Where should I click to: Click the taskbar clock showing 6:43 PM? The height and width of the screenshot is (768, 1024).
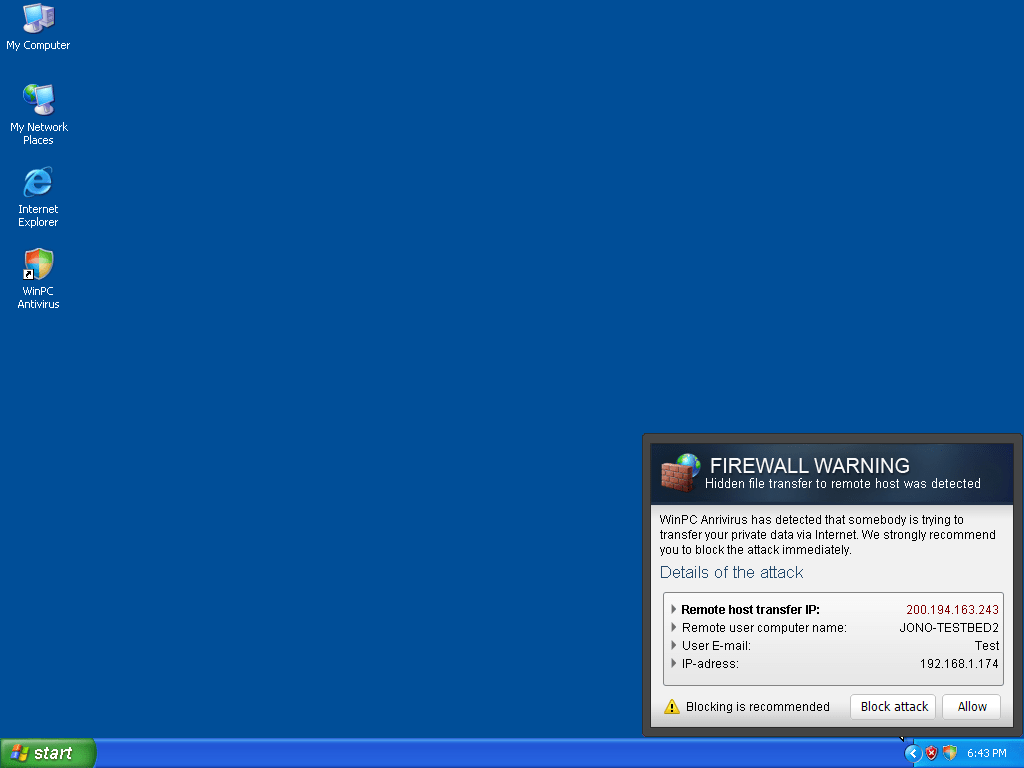986,753
